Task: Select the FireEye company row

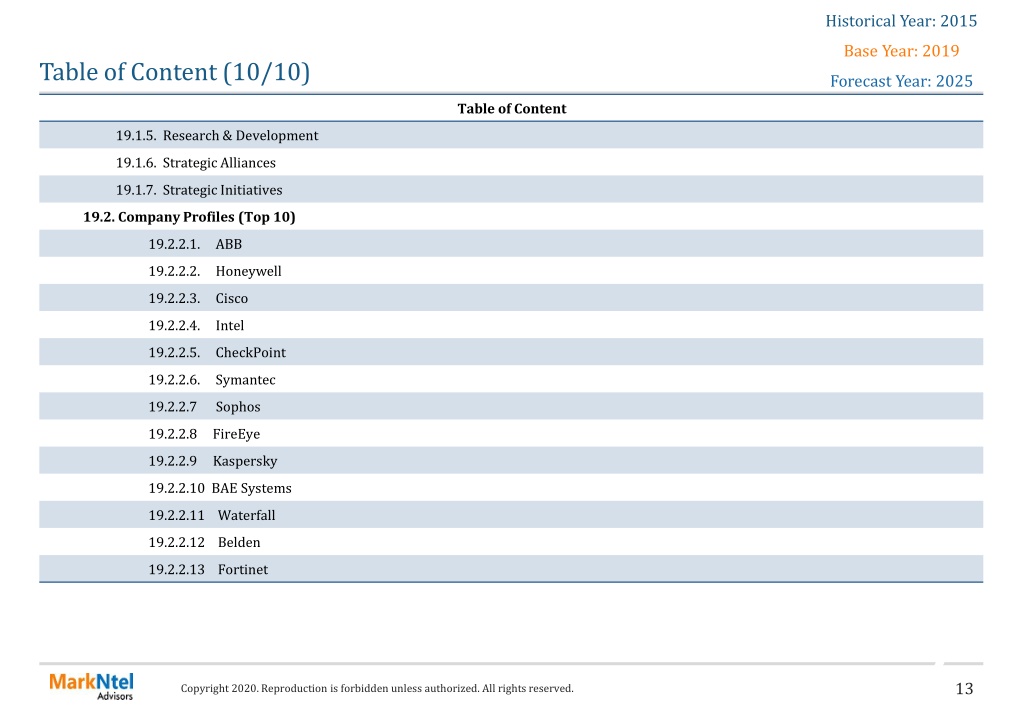Action: (512, 433)
